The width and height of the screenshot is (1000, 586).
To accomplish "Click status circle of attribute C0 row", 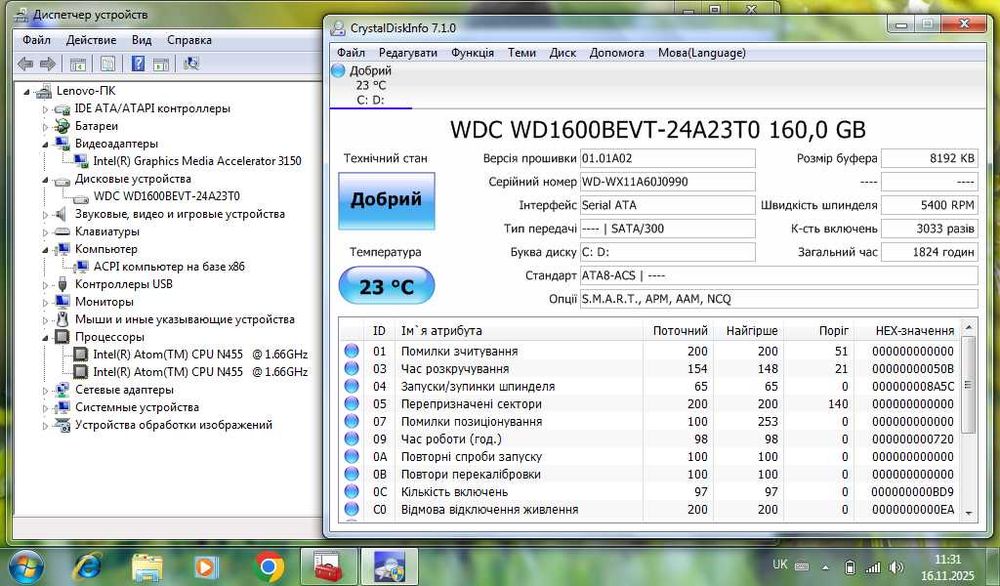I will pos(351,509).
